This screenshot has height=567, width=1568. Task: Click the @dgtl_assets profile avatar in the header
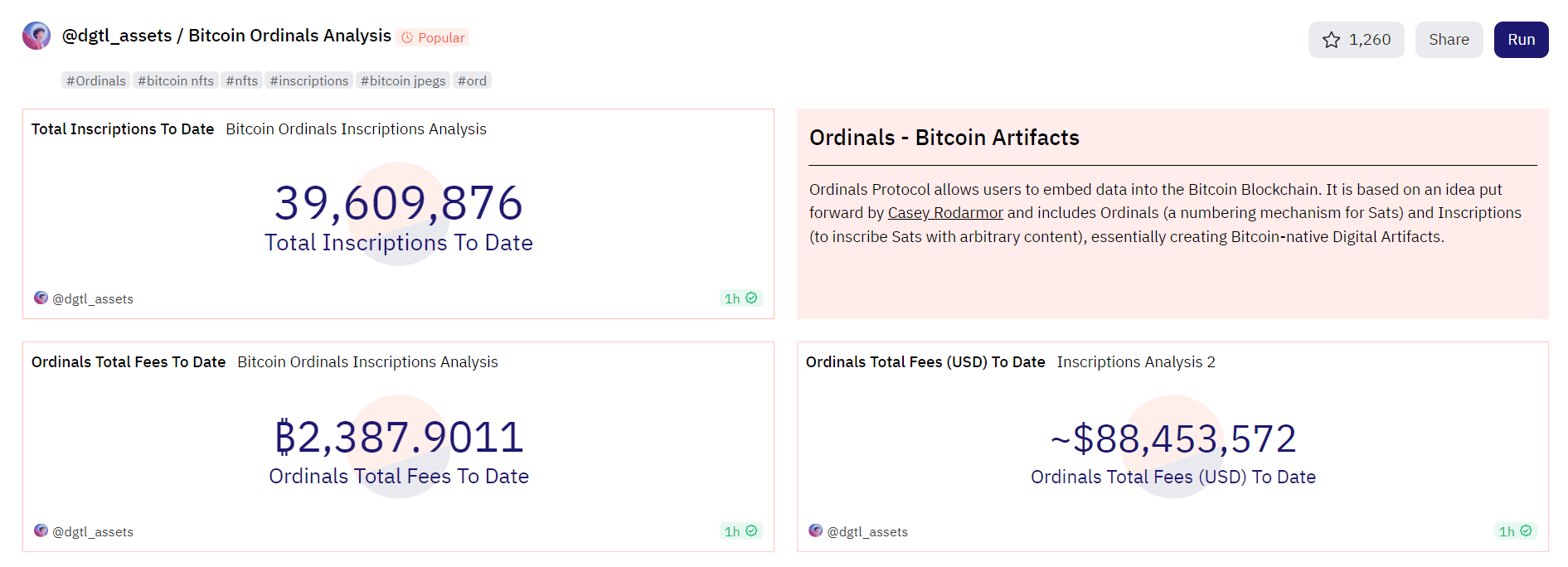(x=36, y=36)
